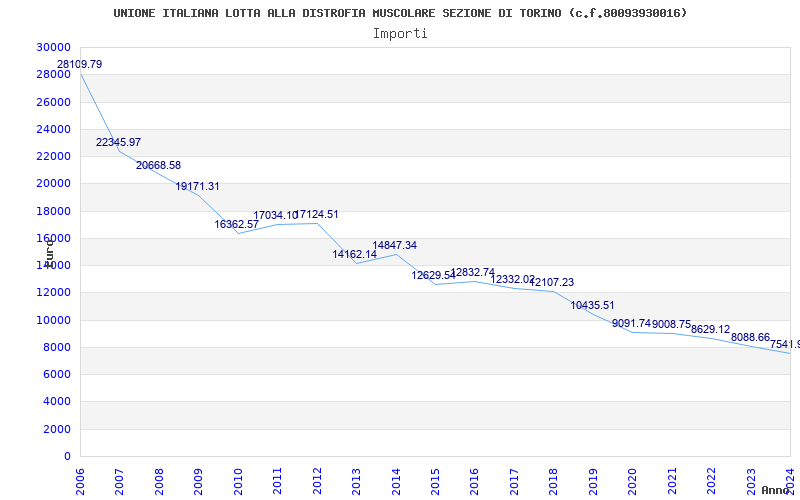This screenshot has height=500, width=800.
Task: Click the 2016 x-axis year
Action: pos(474,482)
